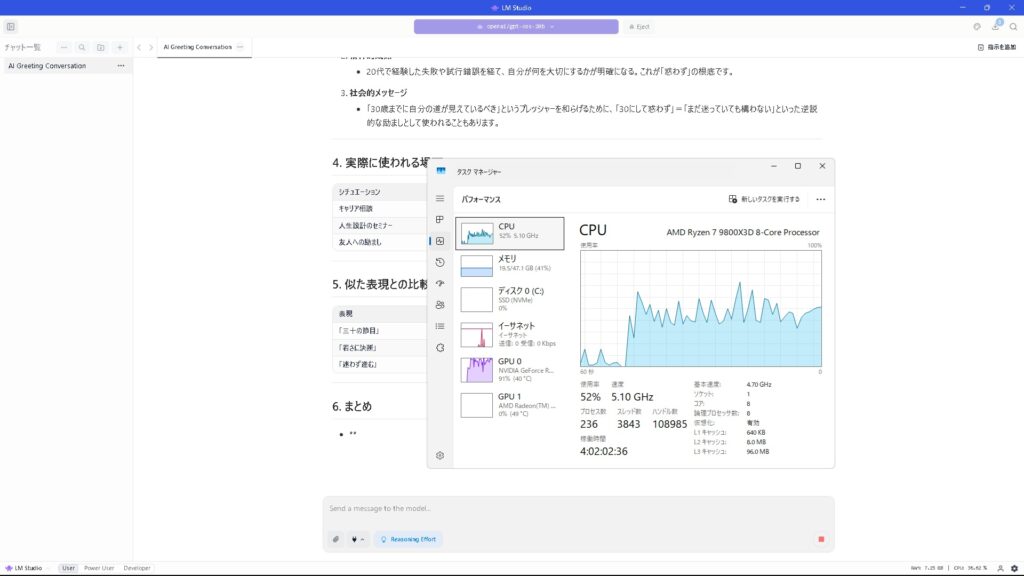Switch to Power User mode

pyautogui.click(x=99, y=568)
